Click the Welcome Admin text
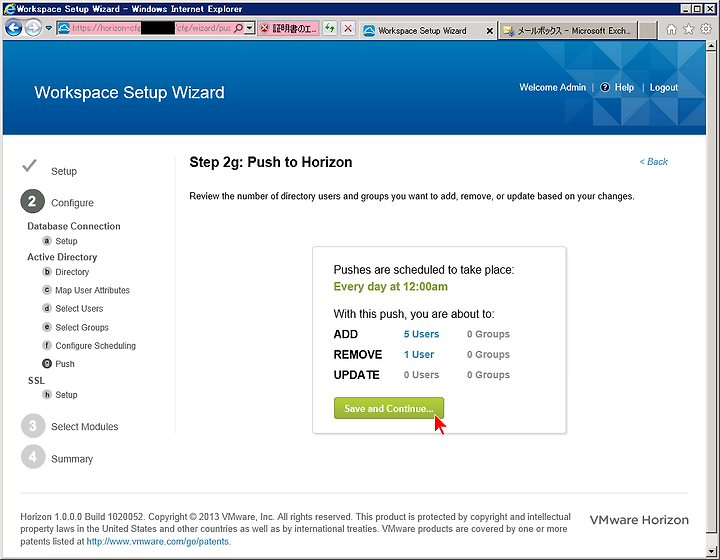Viewport: 720px width, 560px height. click(x=552, y=87)
